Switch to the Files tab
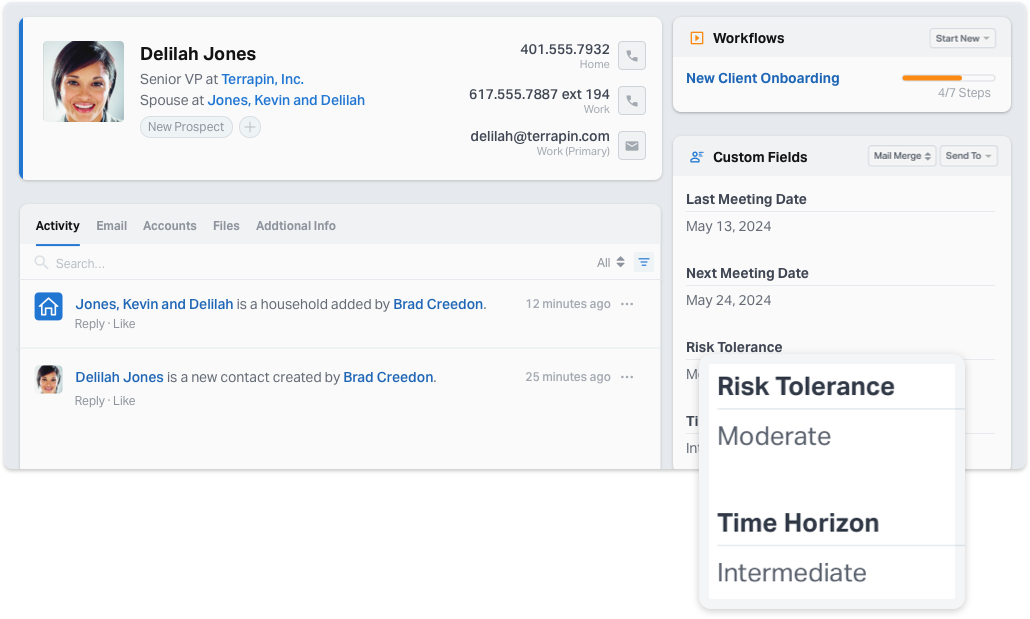1030x619 pixels. (226, 225)
